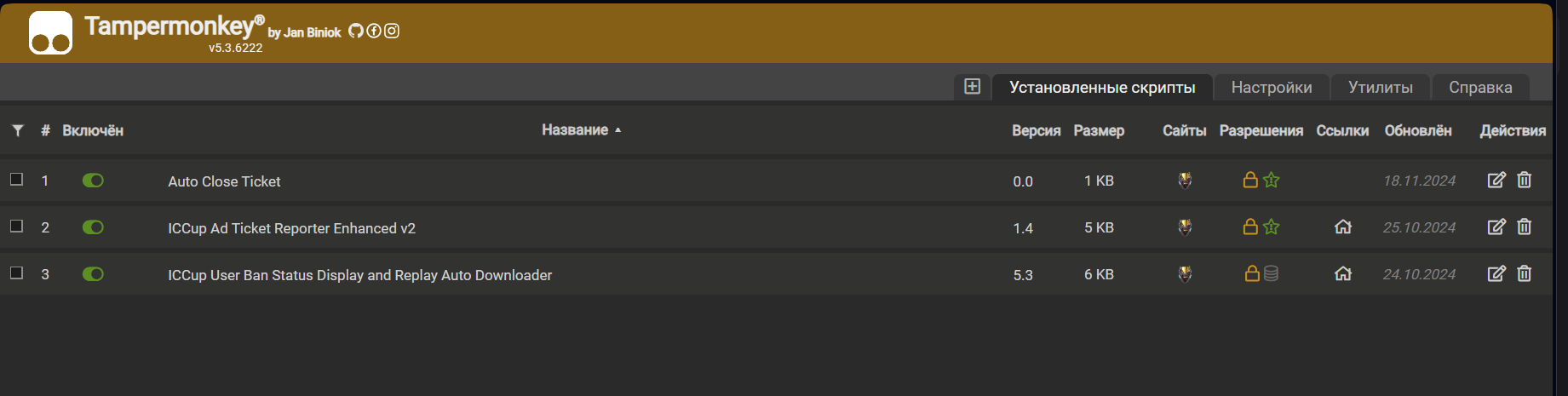Open the Instagram icon in header
Viewport: 1568px width, 396px height.
392,31
